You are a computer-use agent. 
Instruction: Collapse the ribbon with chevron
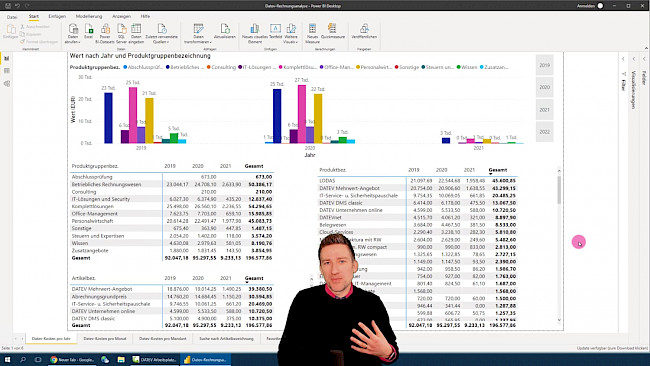(x=646, y=48)
